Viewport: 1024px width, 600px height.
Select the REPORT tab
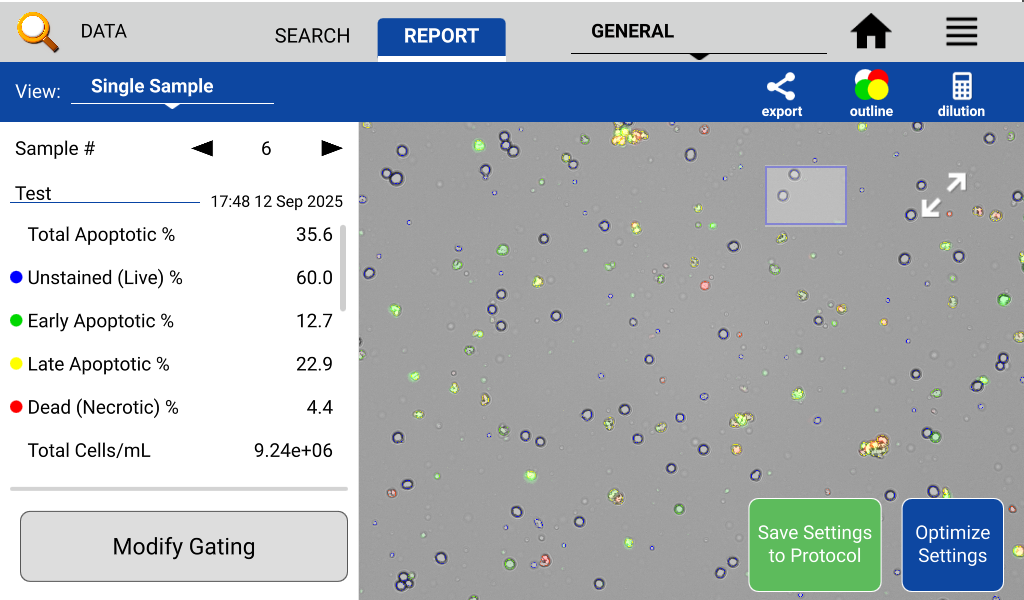coord(441,36)
